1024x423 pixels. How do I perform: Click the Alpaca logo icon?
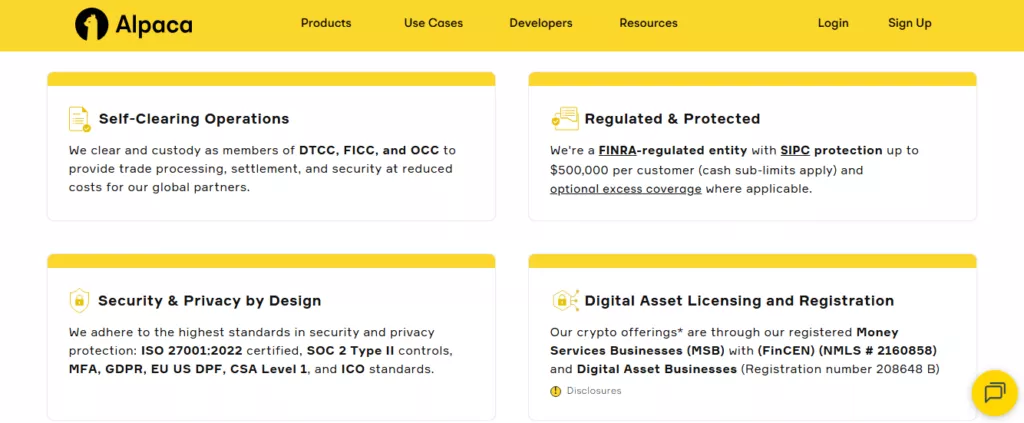pos(91,24)
